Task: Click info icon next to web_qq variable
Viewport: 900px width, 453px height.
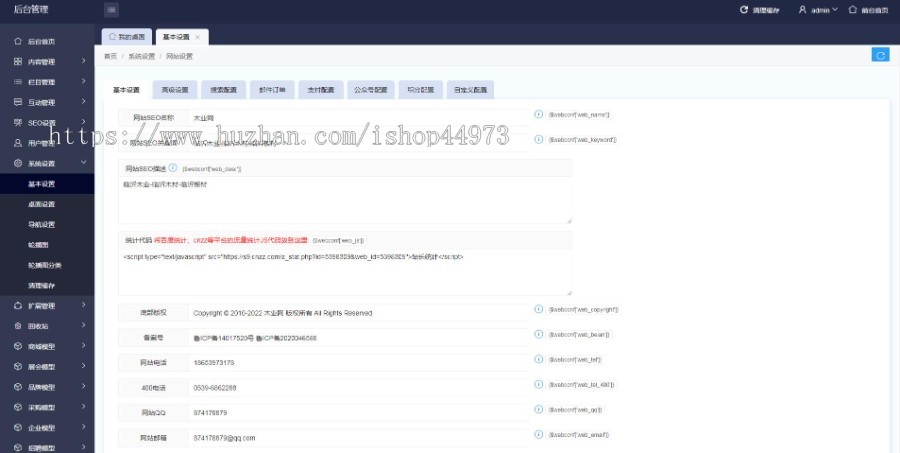Action: pyautogui.click(x=538, y=409)
